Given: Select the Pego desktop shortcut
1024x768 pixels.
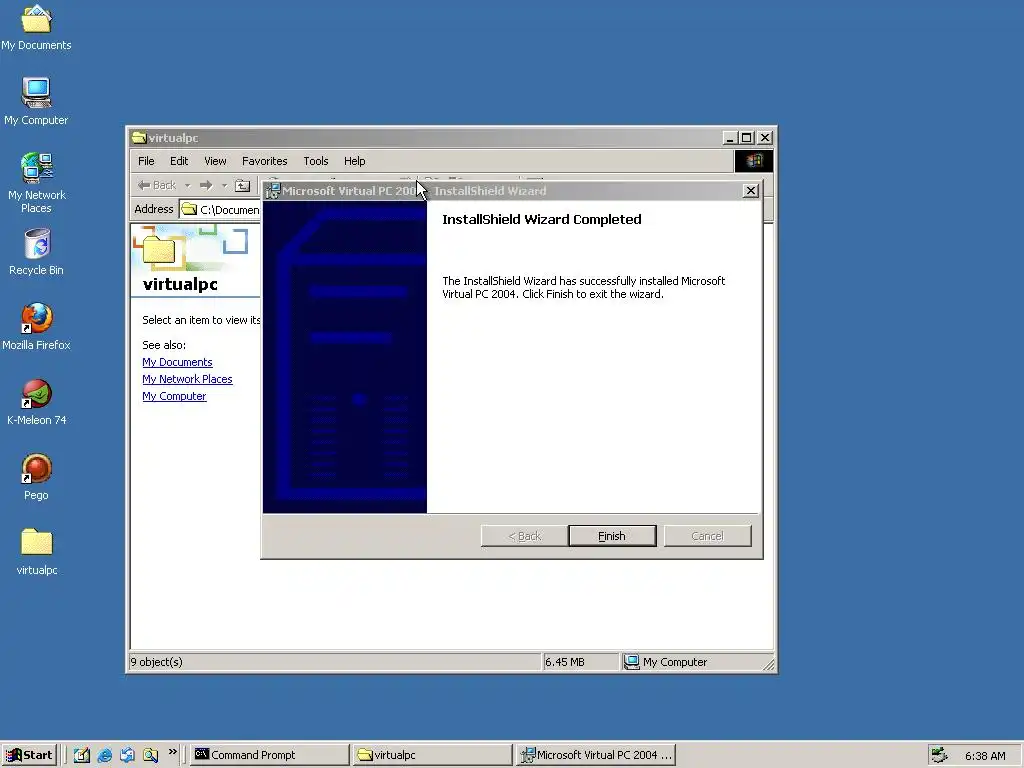Looking at the screenshot, I should click(x=36, y=477).
